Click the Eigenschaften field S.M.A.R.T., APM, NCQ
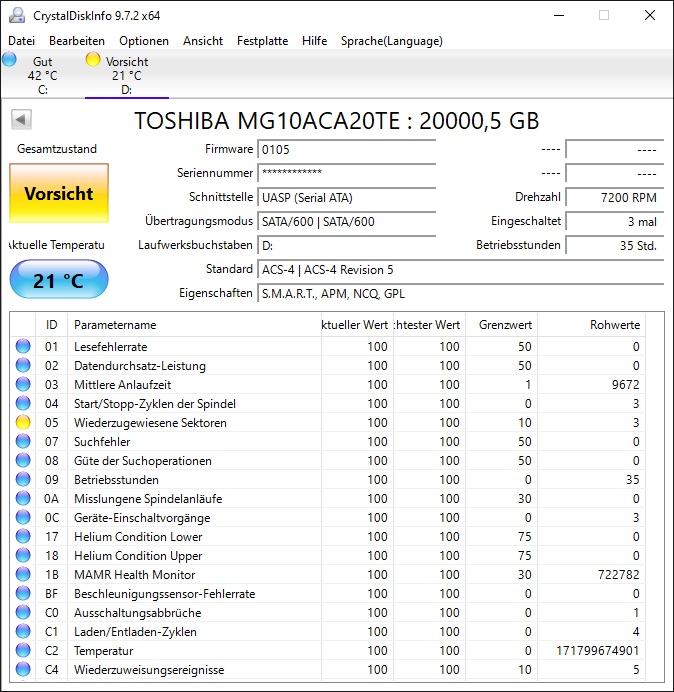 460,293
